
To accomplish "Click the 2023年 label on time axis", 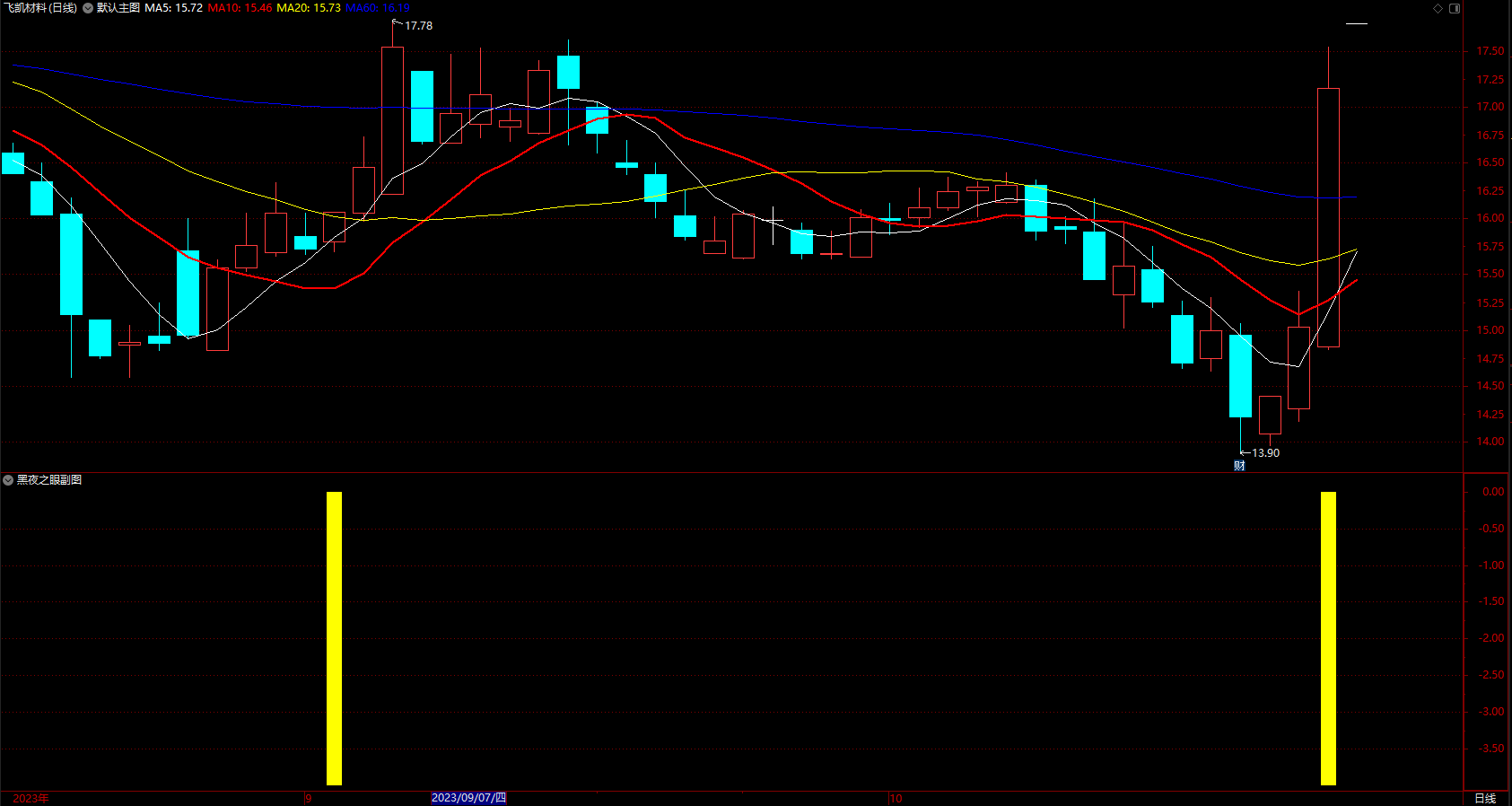I will (x=31, y=798).
